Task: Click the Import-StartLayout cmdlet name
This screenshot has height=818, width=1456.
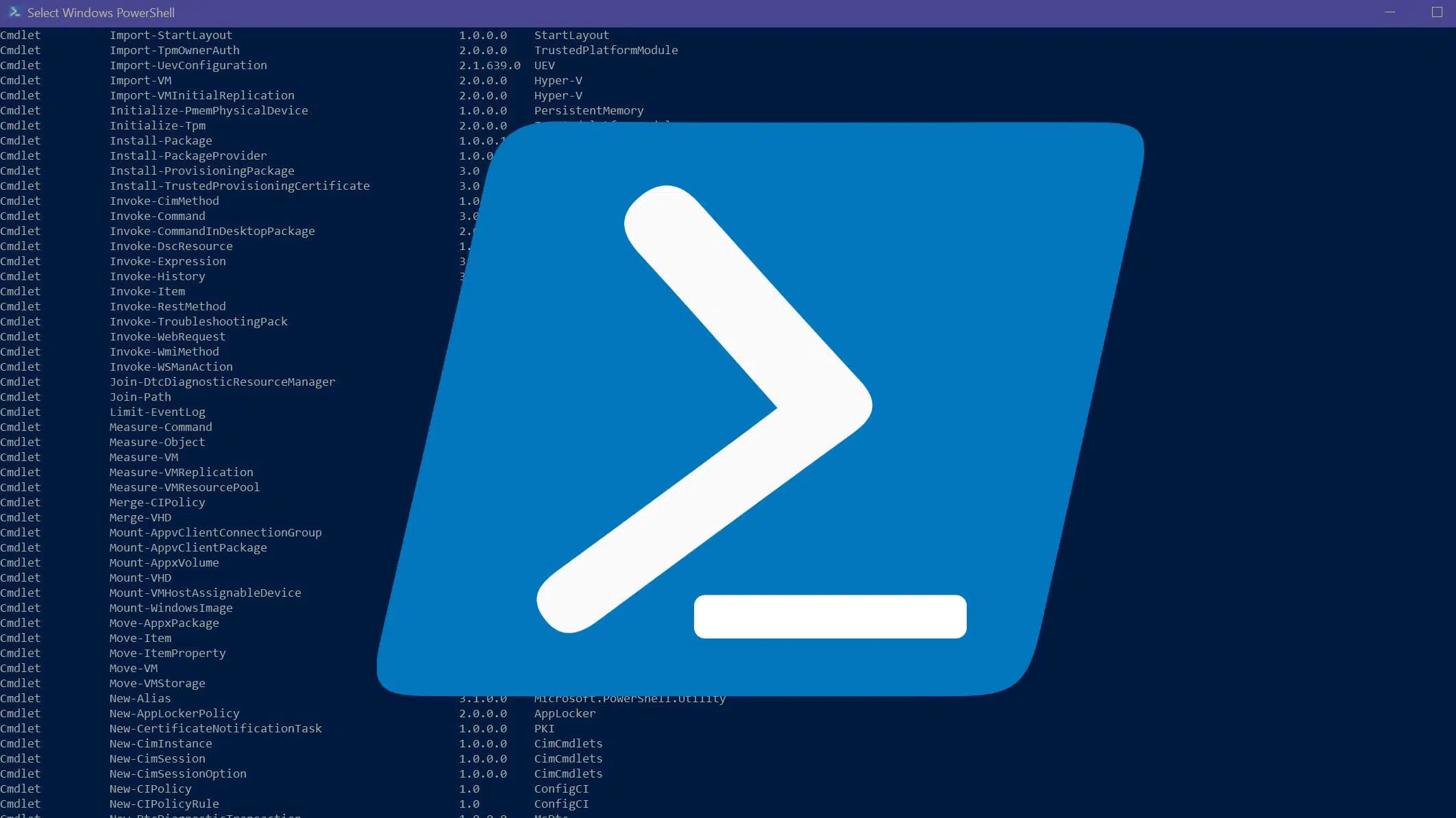Action: coord(171,36)
